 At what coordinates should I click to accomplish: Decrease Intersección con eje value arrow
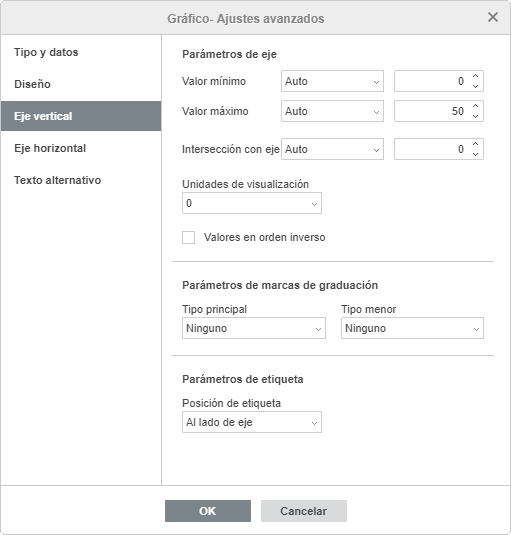(x=475, y=154)
